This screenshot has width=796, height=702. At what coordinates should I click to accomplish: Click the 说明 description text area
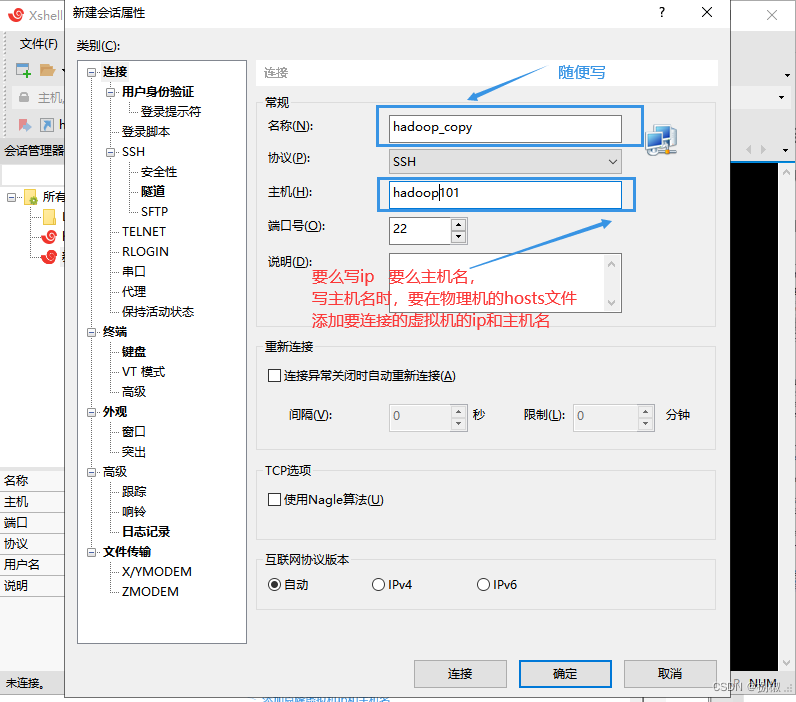[x=496, y=283]
